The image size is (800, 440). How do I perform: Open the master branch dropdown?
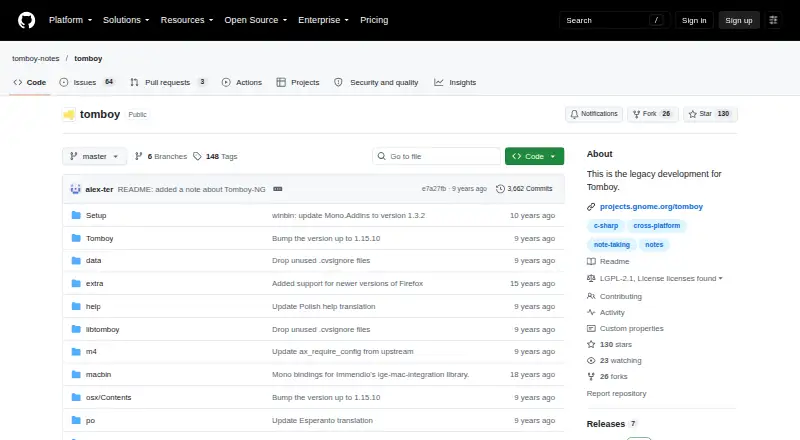coord(94,156)
